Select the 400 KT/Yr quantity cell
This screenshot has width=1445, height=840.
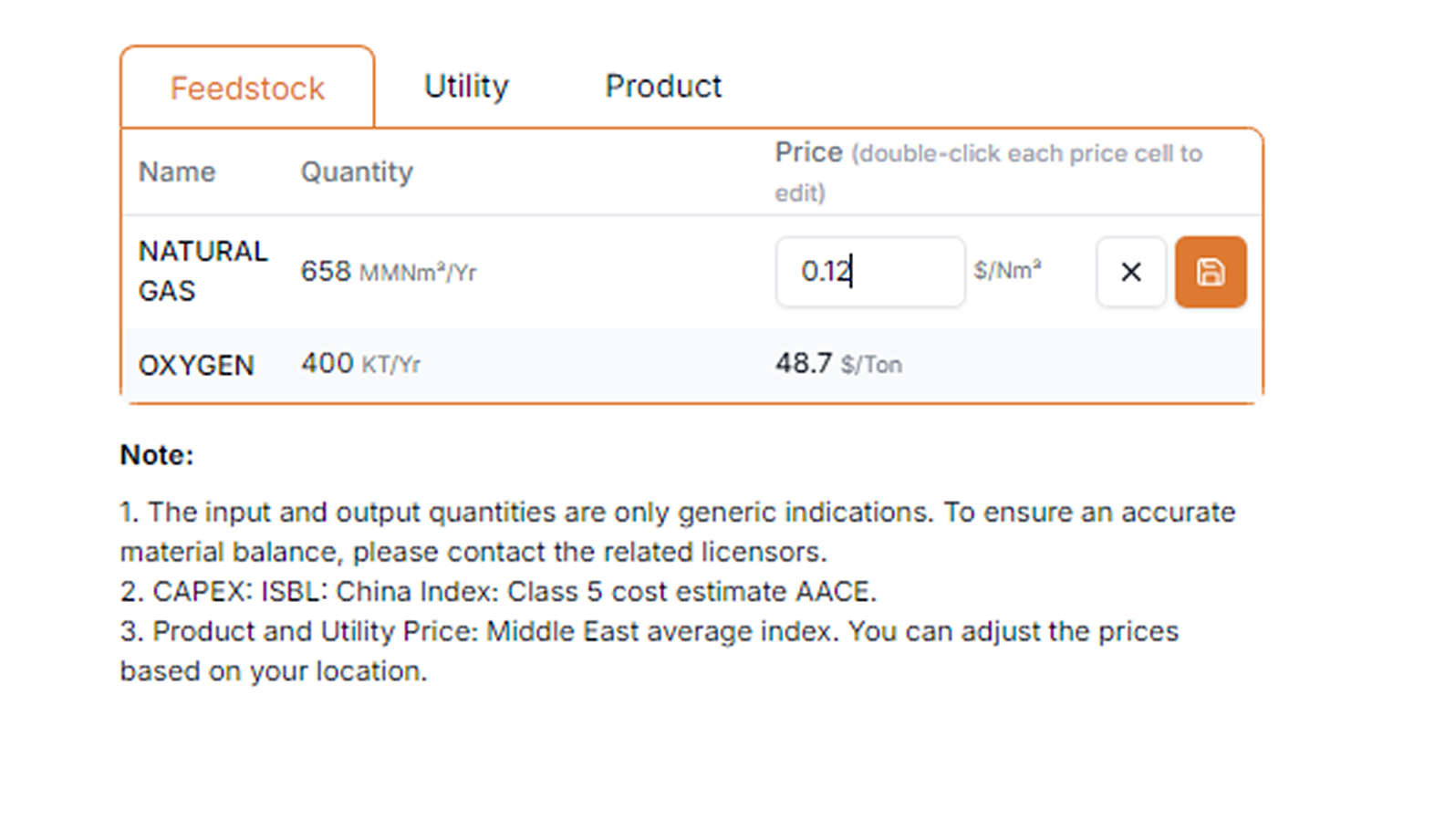click(360, 364)
